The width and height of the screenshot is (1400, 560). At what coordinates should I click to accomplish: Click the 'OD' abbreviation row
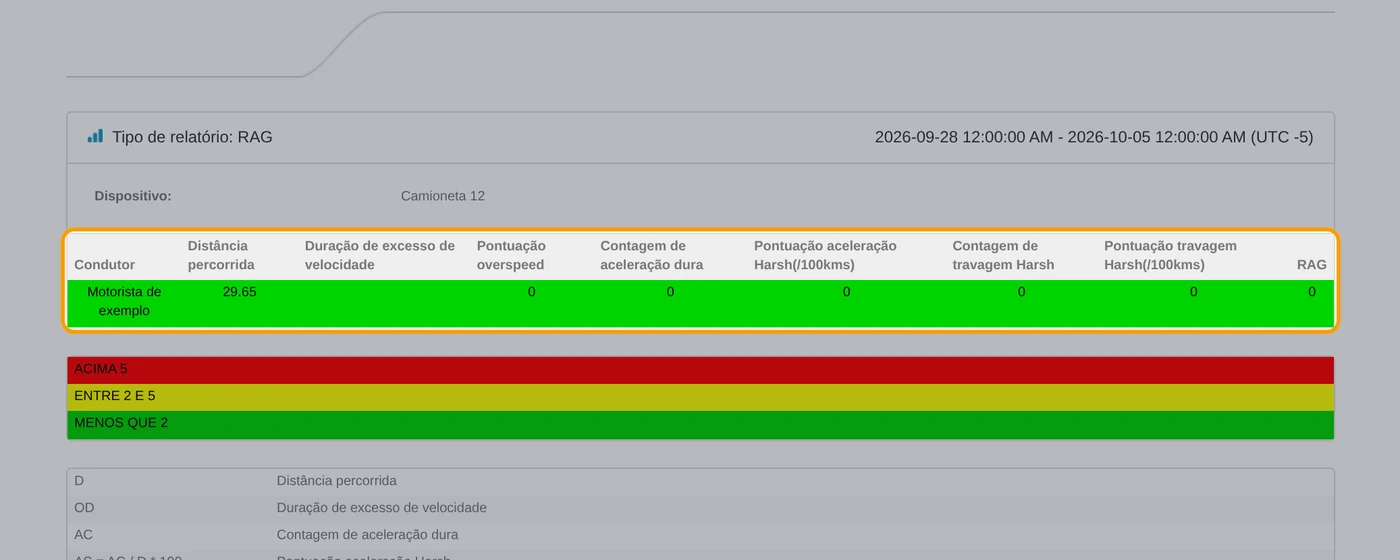(x=700, y=508)
